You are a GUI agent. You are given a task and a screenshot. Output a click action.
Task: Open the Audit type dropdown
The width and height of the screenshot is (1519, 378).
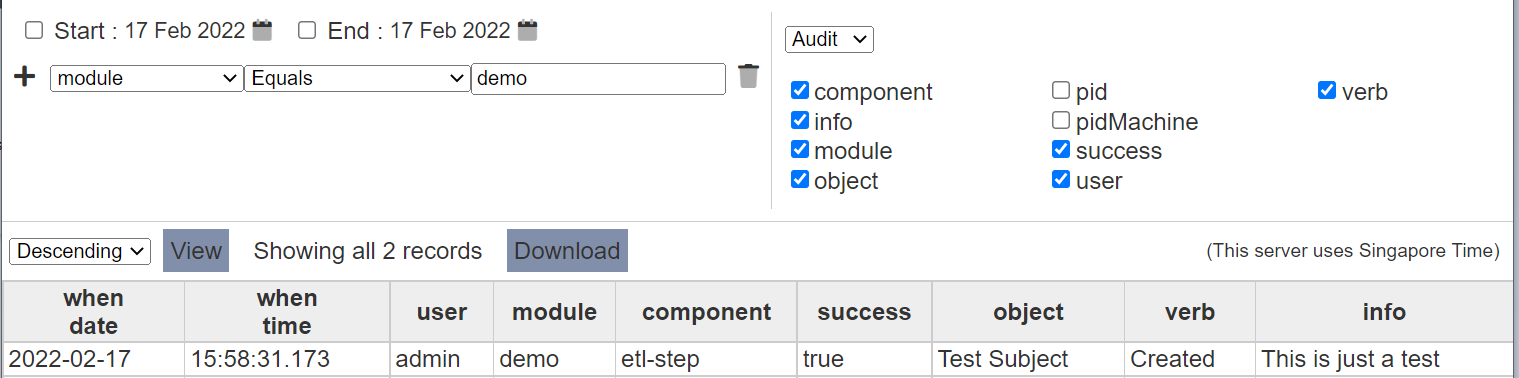[x=829, y=39]
